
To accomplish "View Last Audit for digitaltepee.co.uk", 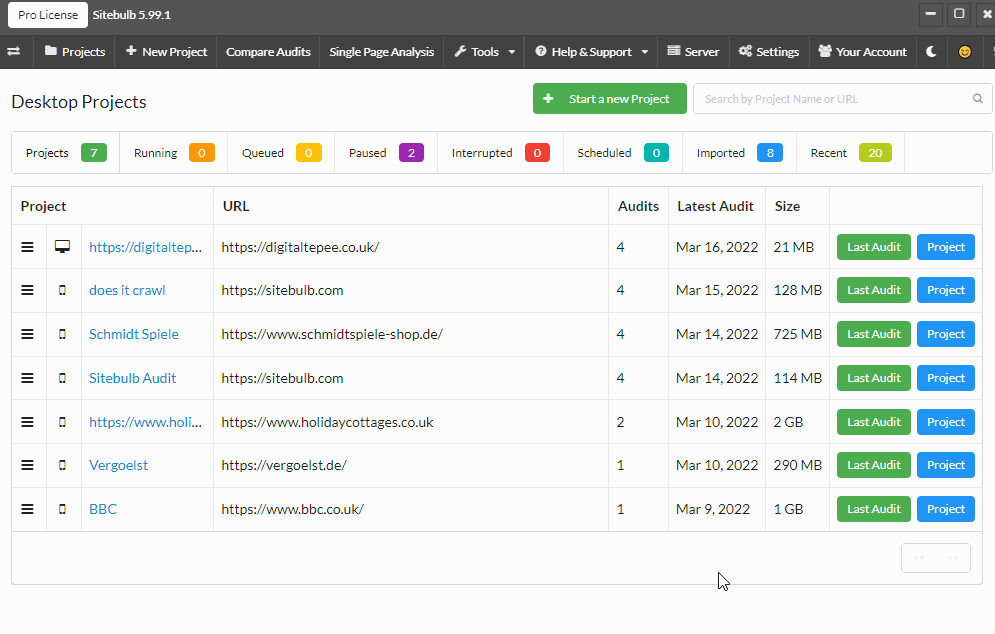I will coord(874,247).
